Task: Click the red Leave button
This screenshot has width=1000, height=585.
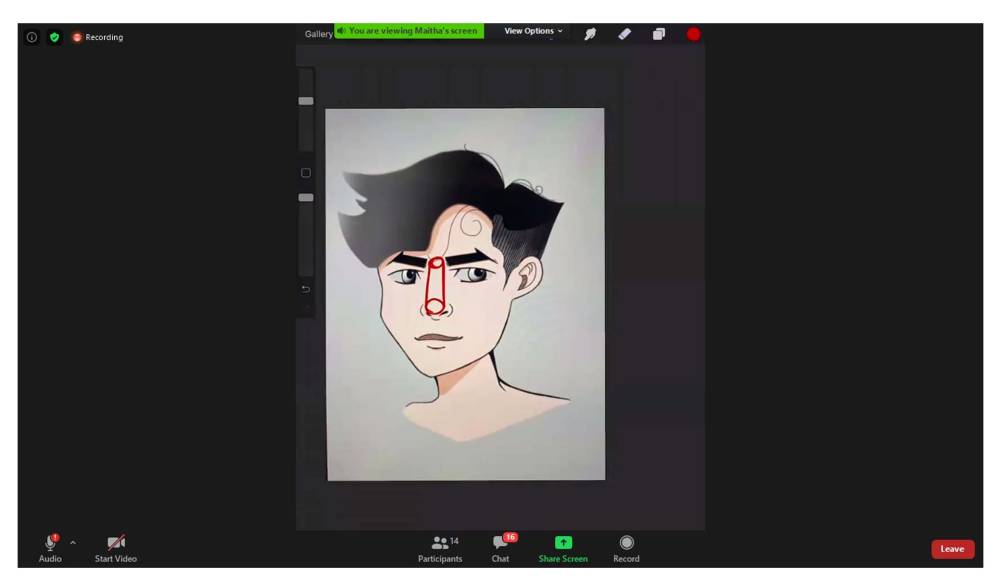Action: pyautogui.click(x=952, y=548)
